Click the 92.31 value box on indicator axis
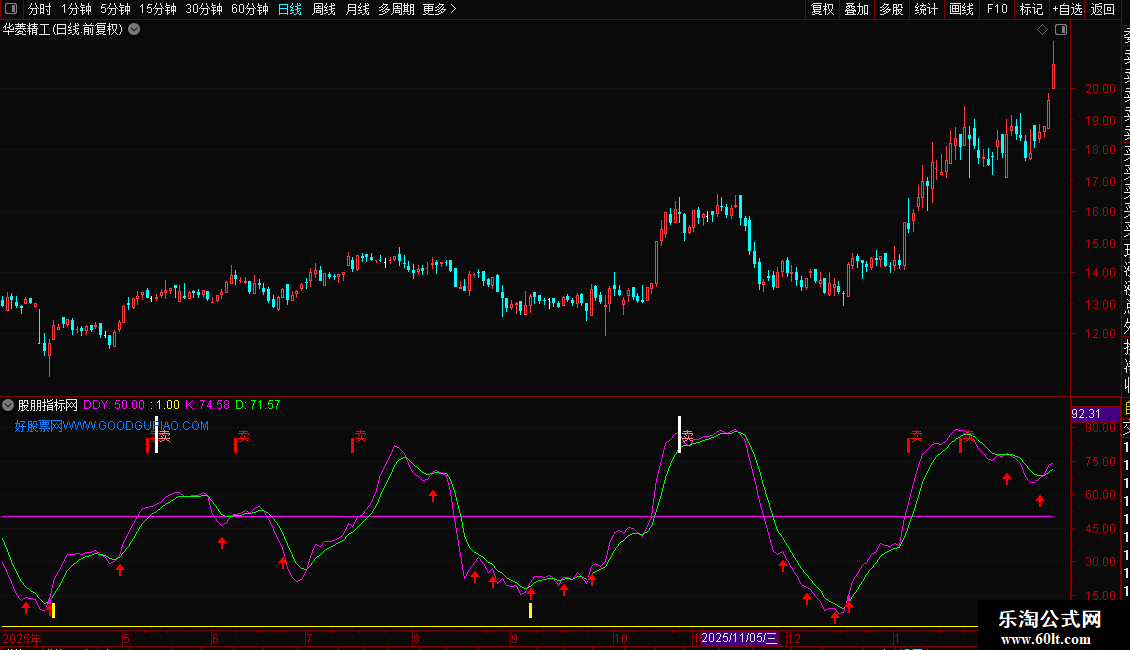Screen dimensions: 1130x650 click(1095, 414)
